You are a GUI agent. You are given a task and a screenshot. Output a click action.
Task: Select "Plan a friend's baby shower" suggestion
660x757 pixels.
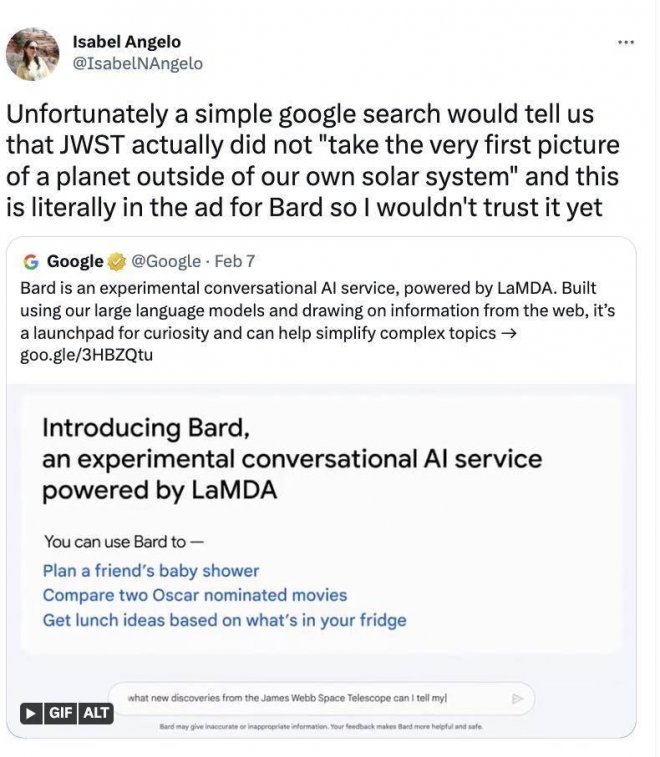pos(151,571)
